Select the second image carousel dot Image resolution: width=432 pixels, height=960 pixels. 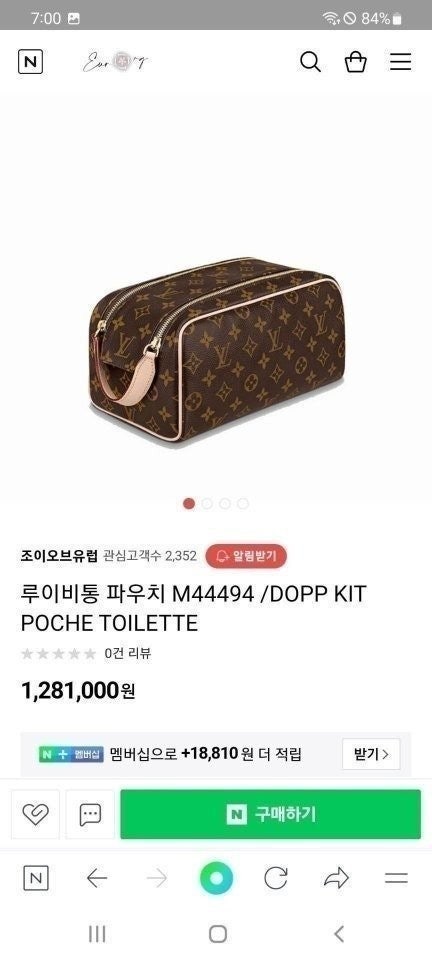207,503
